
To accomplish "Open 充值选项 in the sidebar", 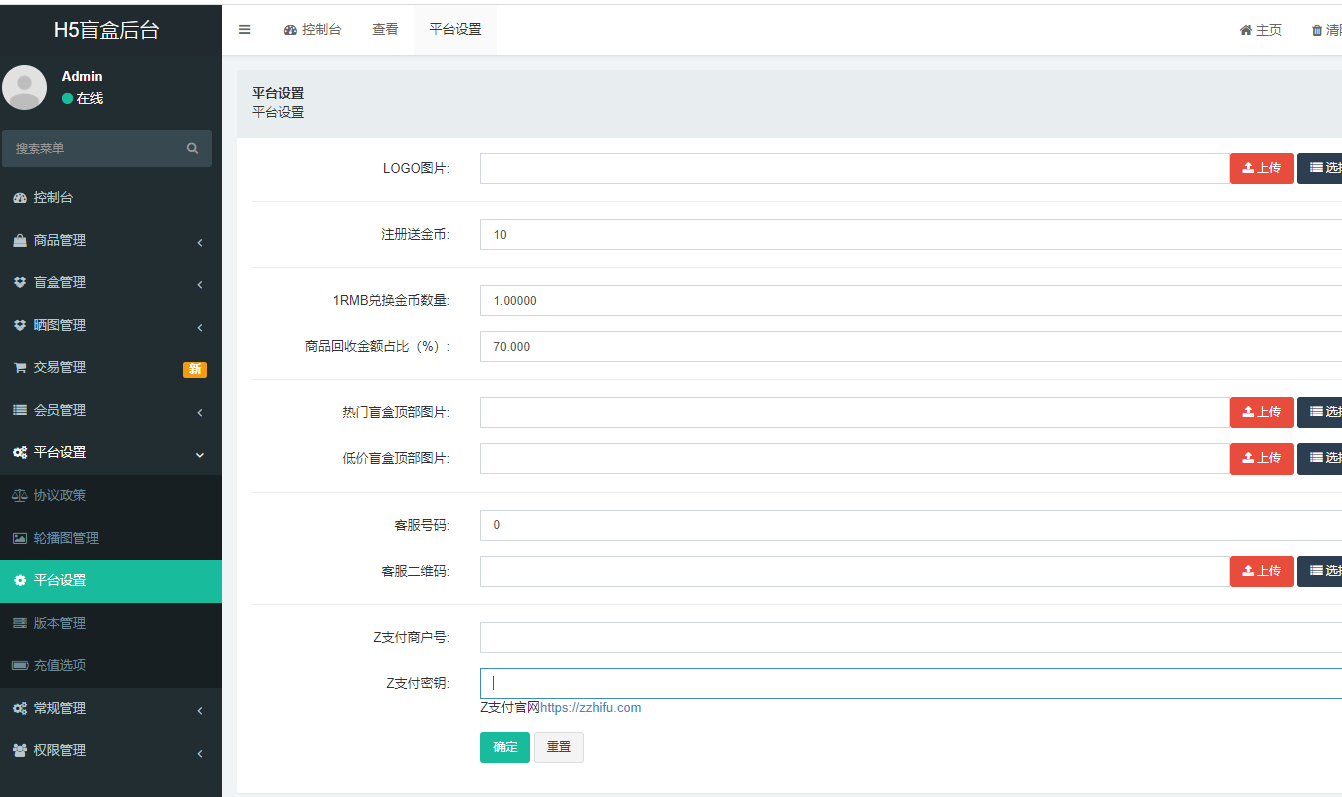I will (x=60, y=666).
